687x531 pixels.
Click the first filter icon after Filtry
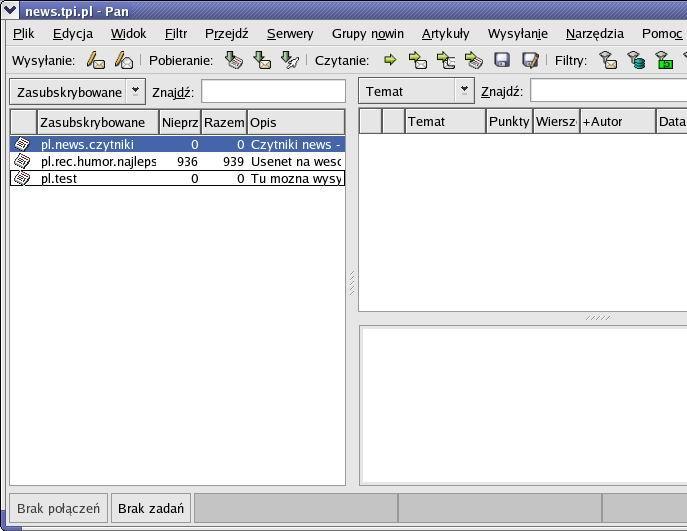[x=608, y=61]
